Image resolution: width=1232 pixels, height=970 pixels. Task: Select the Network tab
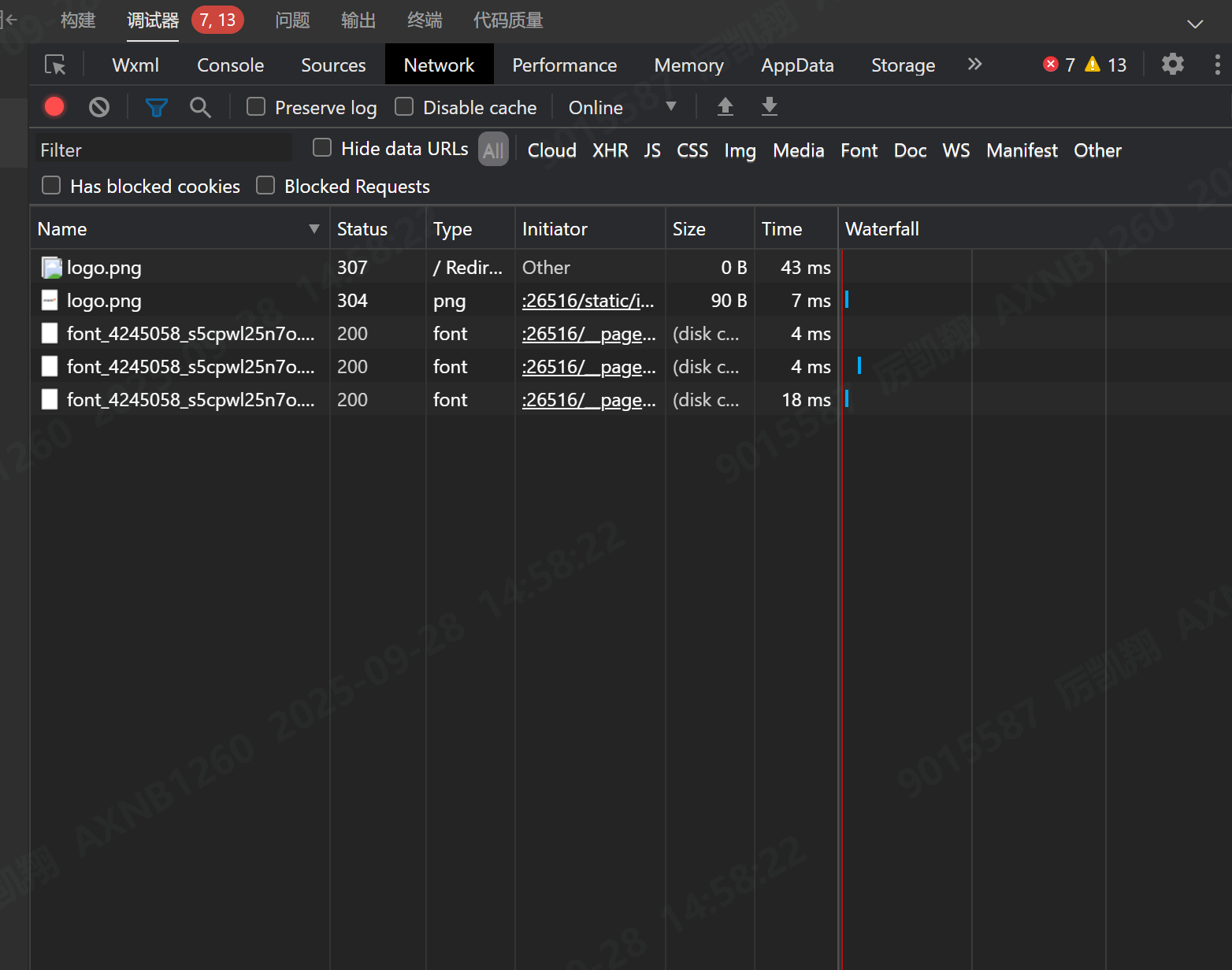[439, 65]
